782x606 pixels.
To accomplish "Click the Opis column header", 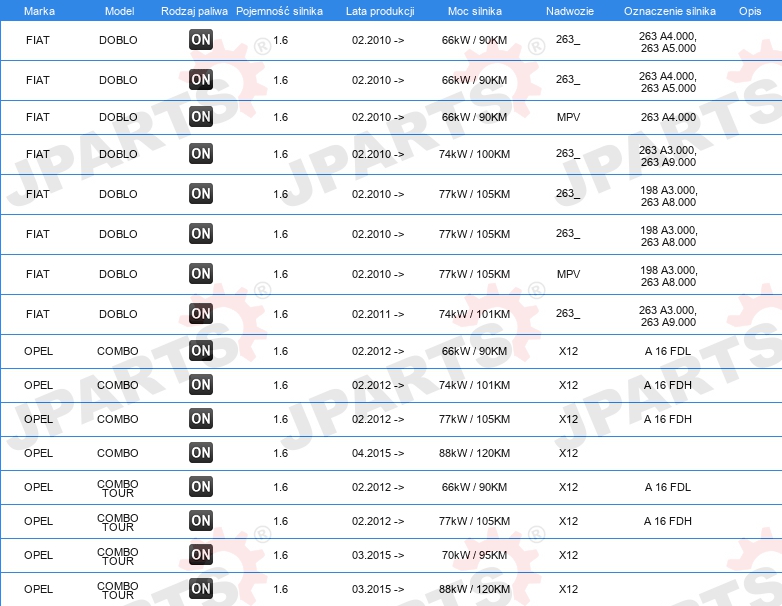I will click(750, 11).
